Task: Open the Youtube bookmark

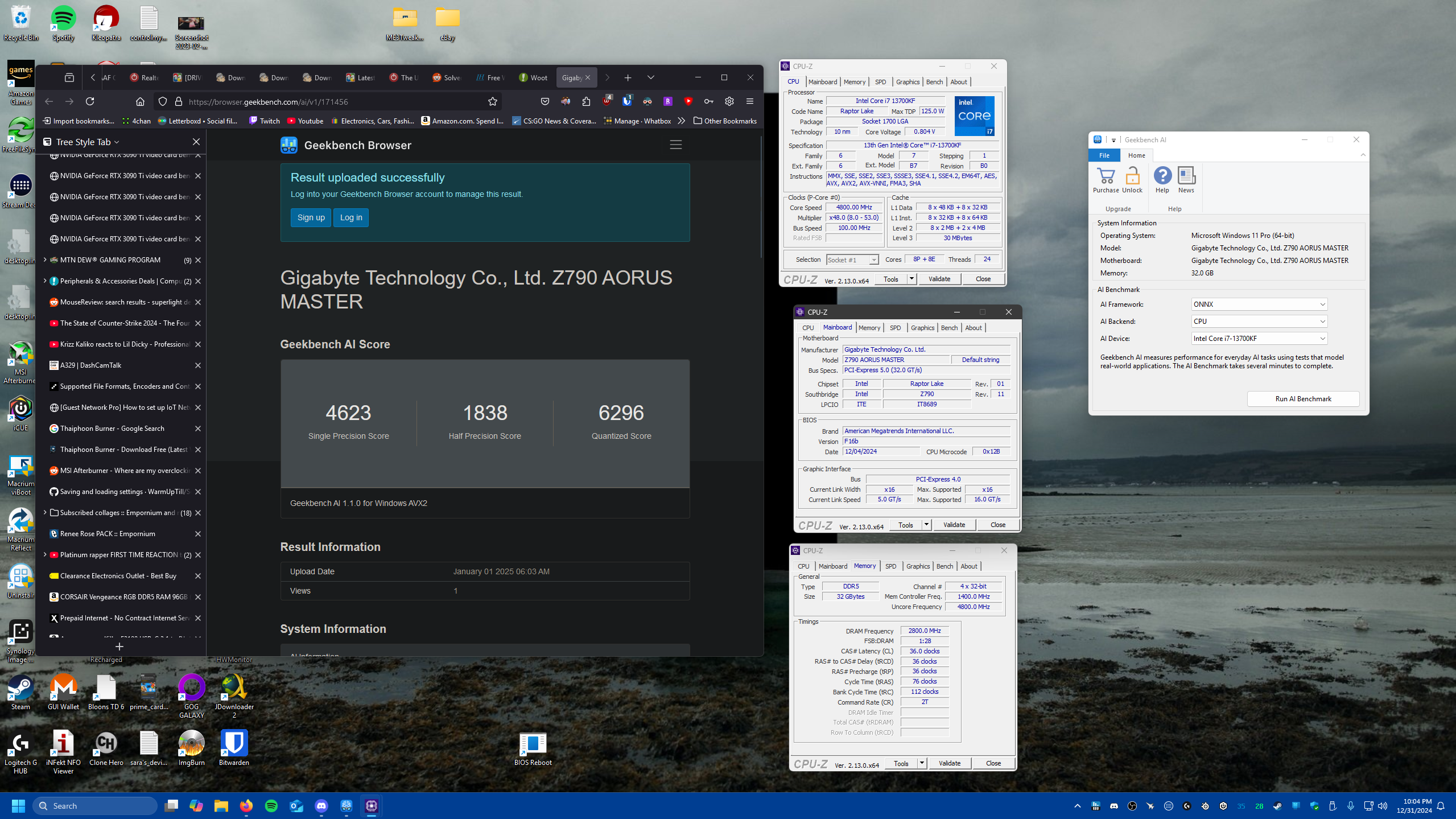Action: (305, 121)
